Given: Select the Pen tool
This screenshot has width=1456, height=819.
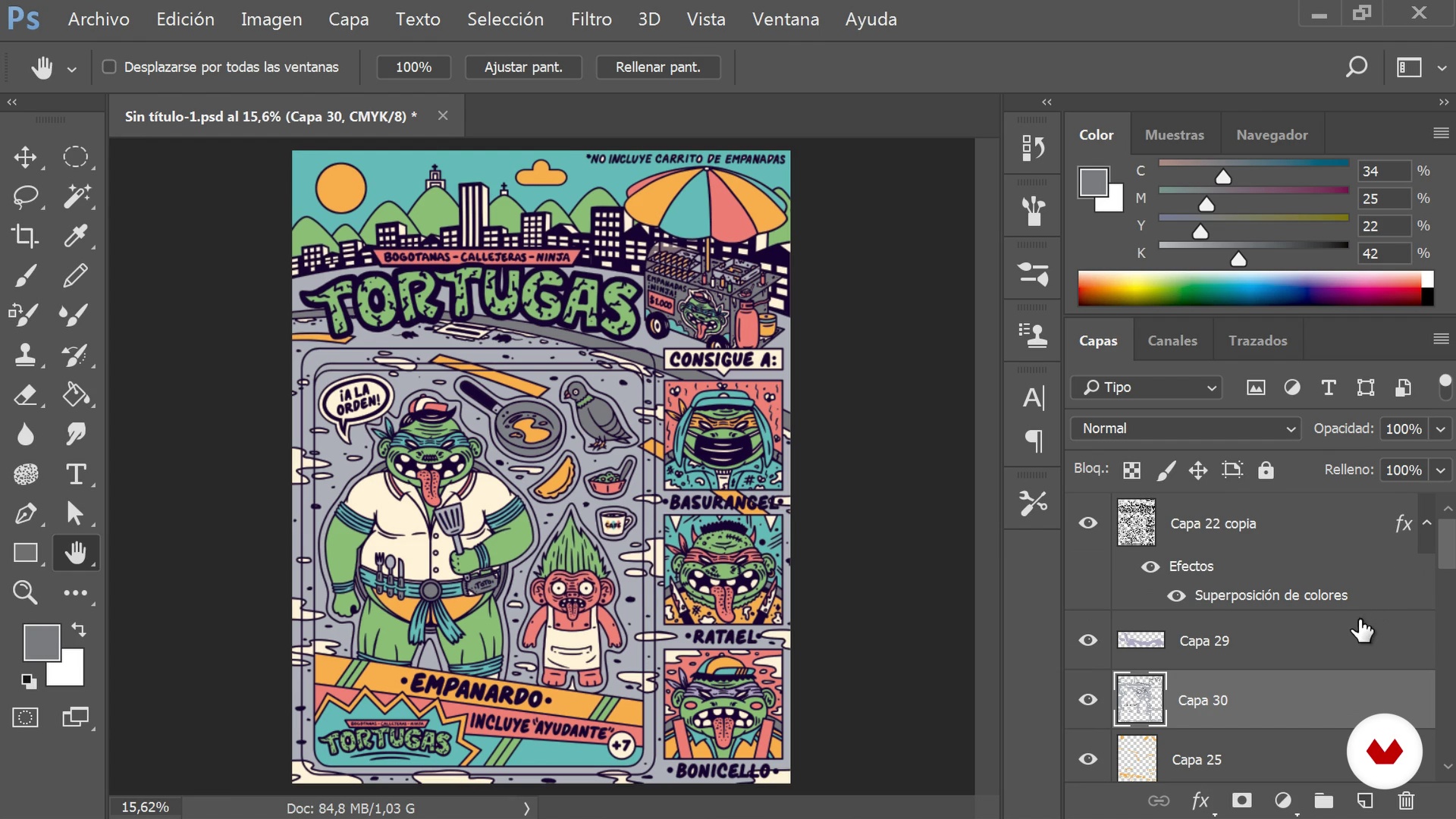Looking at the screenshot, I should 25,513.
